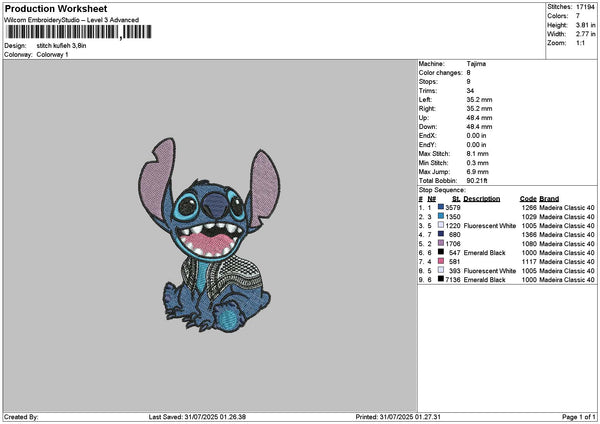The width and height of the screenshot is (600, 424).
Task: Click the light blue swatch beside 1350
Action: point(441,216)
